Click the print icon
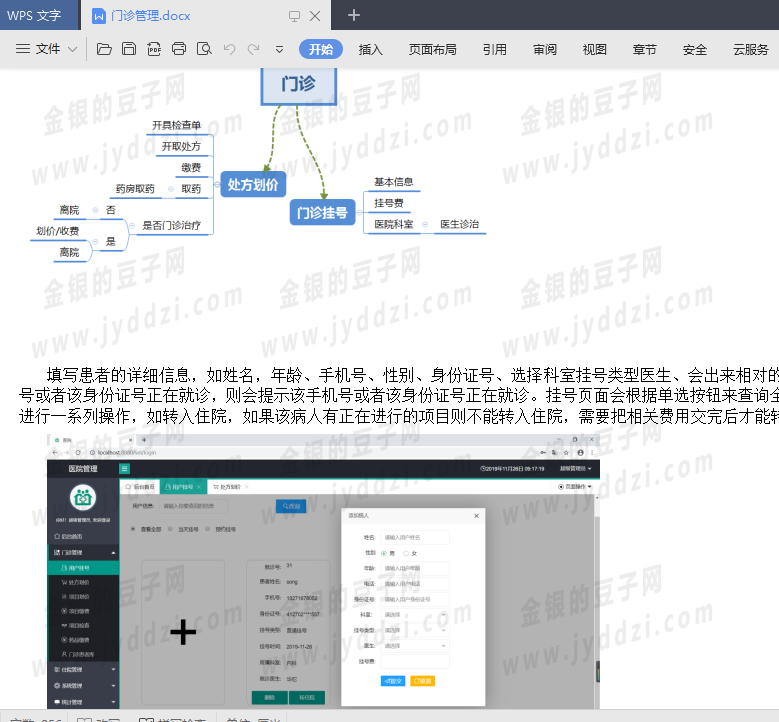Viewport: 779px width, 722px height. [179, 49]
